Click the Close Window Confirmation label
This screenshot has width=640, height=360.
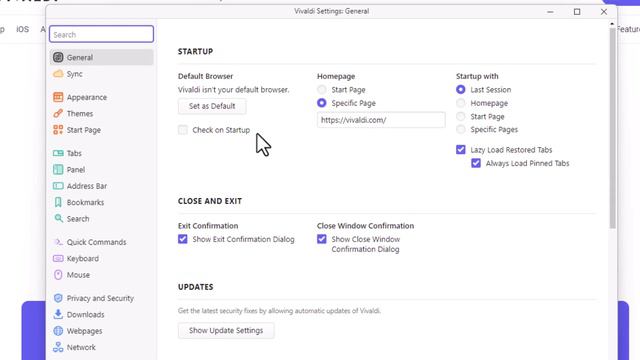365,226
